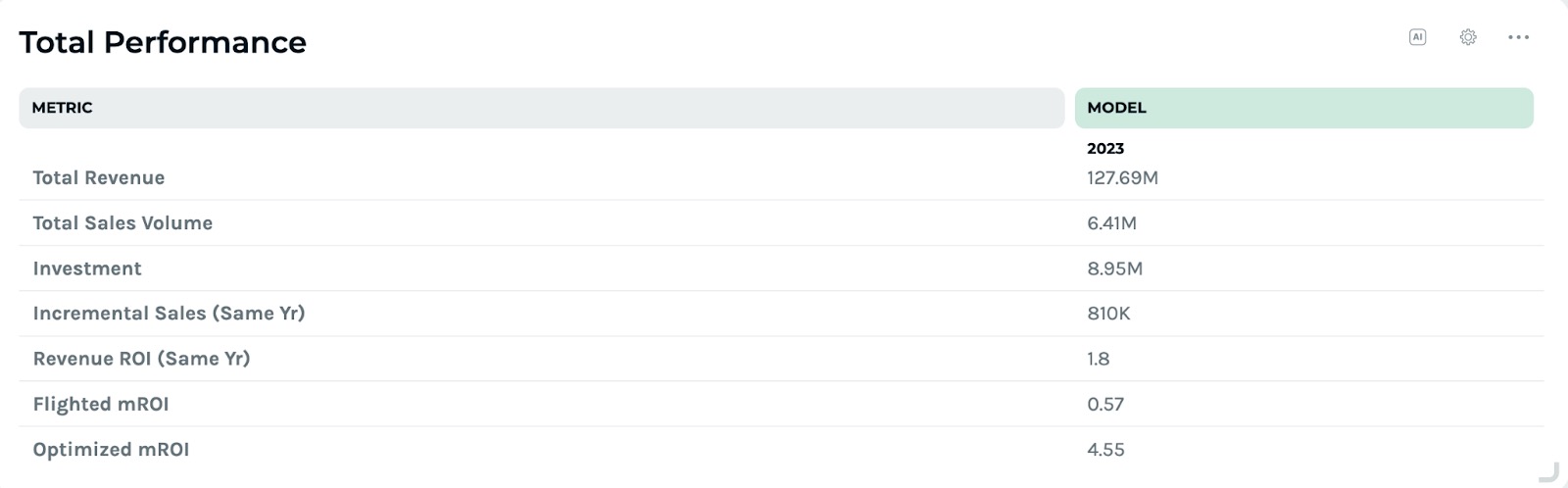Select Revenue ROI (Same Yr) row

pos(782,359)
